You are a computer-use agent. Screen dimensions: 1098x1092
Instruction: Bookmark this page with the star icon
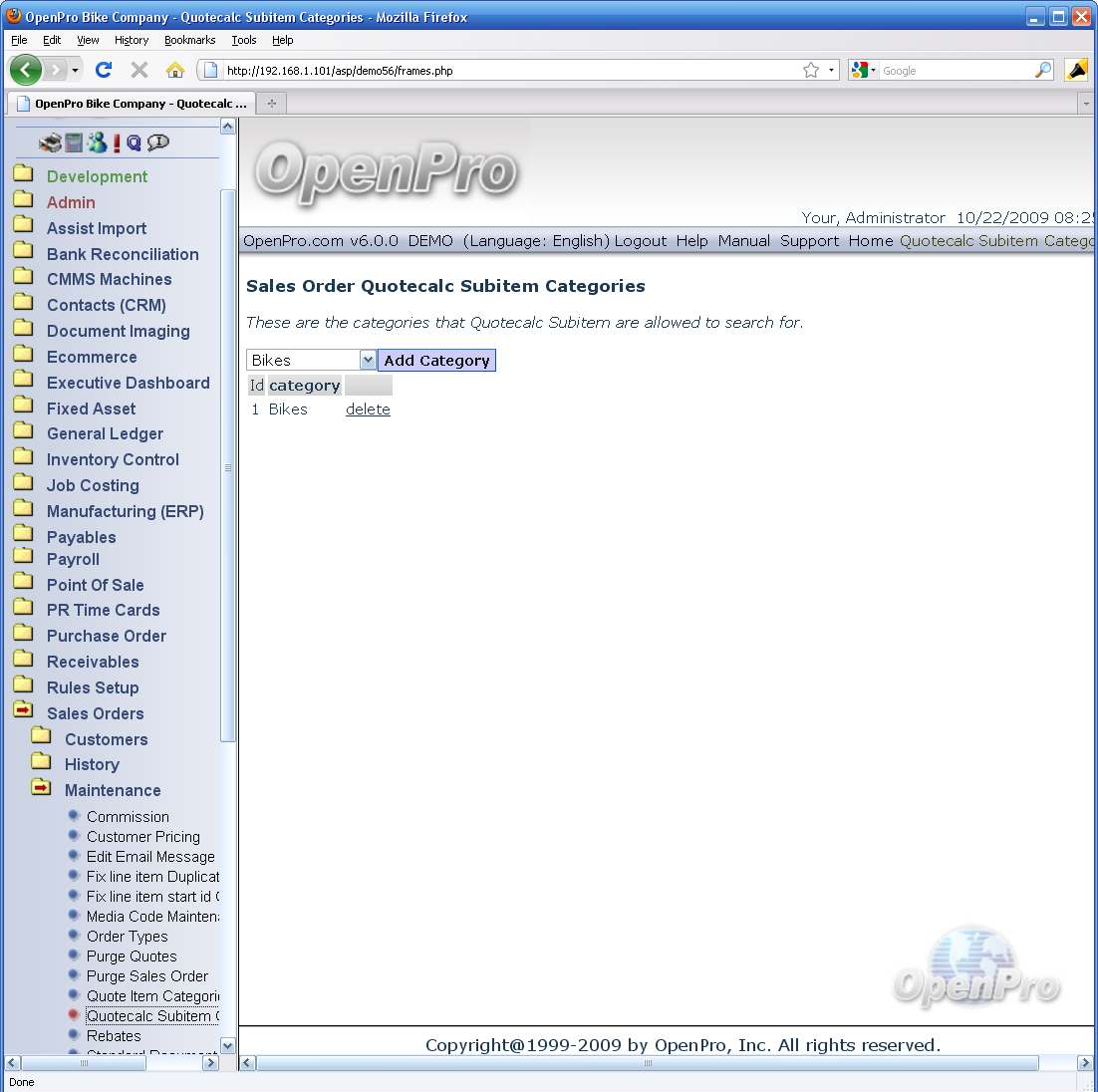(x=811, y=70)
